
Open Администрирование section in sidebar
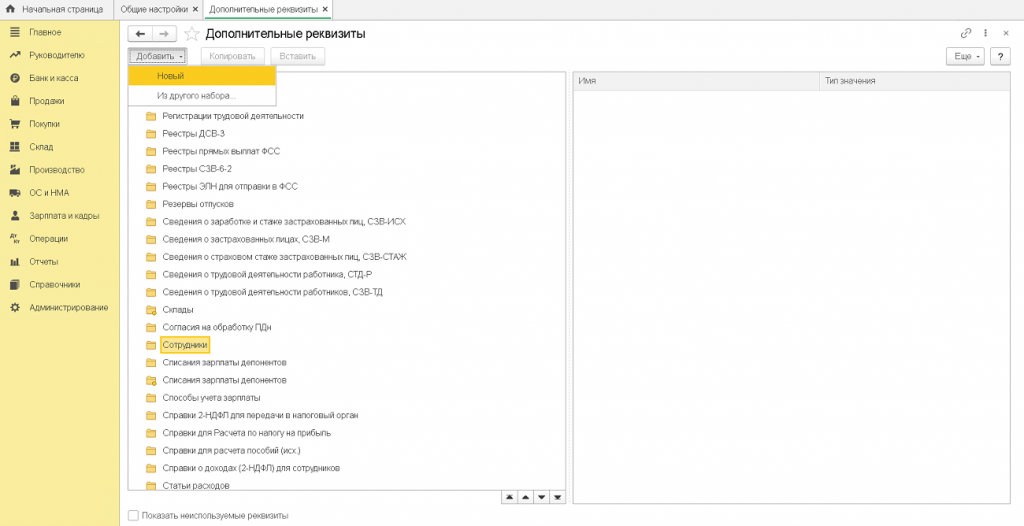point(69,307)
